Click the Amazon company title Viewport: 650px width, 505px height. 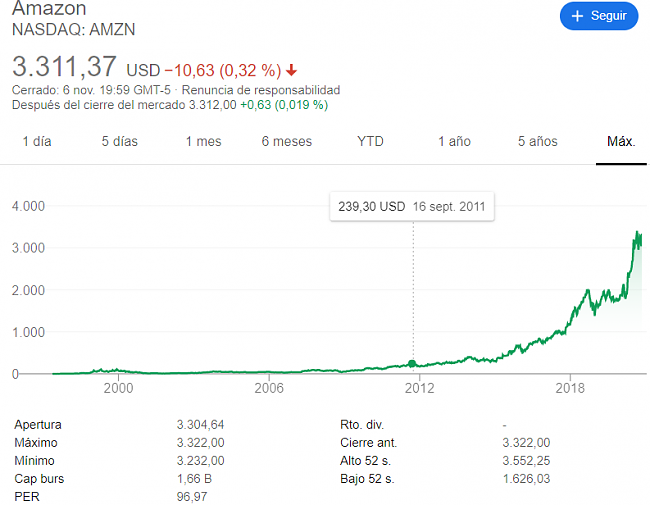pyautogui.click(x=49, y=9)
